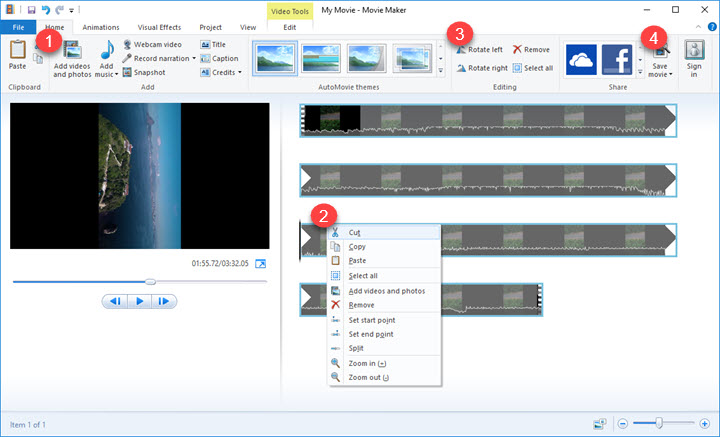Choose Split in the context menu
Image resolution: width=720 pixels, height=437 pixels.
(x=384, y=348)
